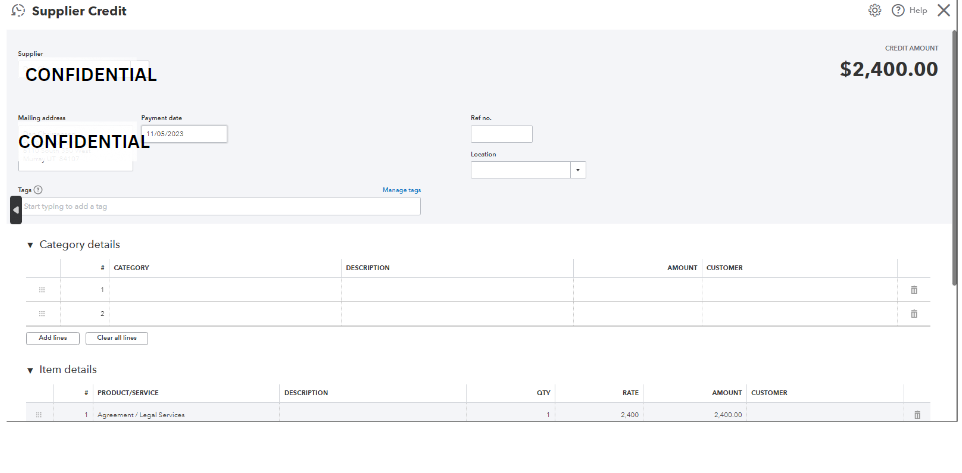Click the Customer cell of category row 1

(x=800, y=290)
